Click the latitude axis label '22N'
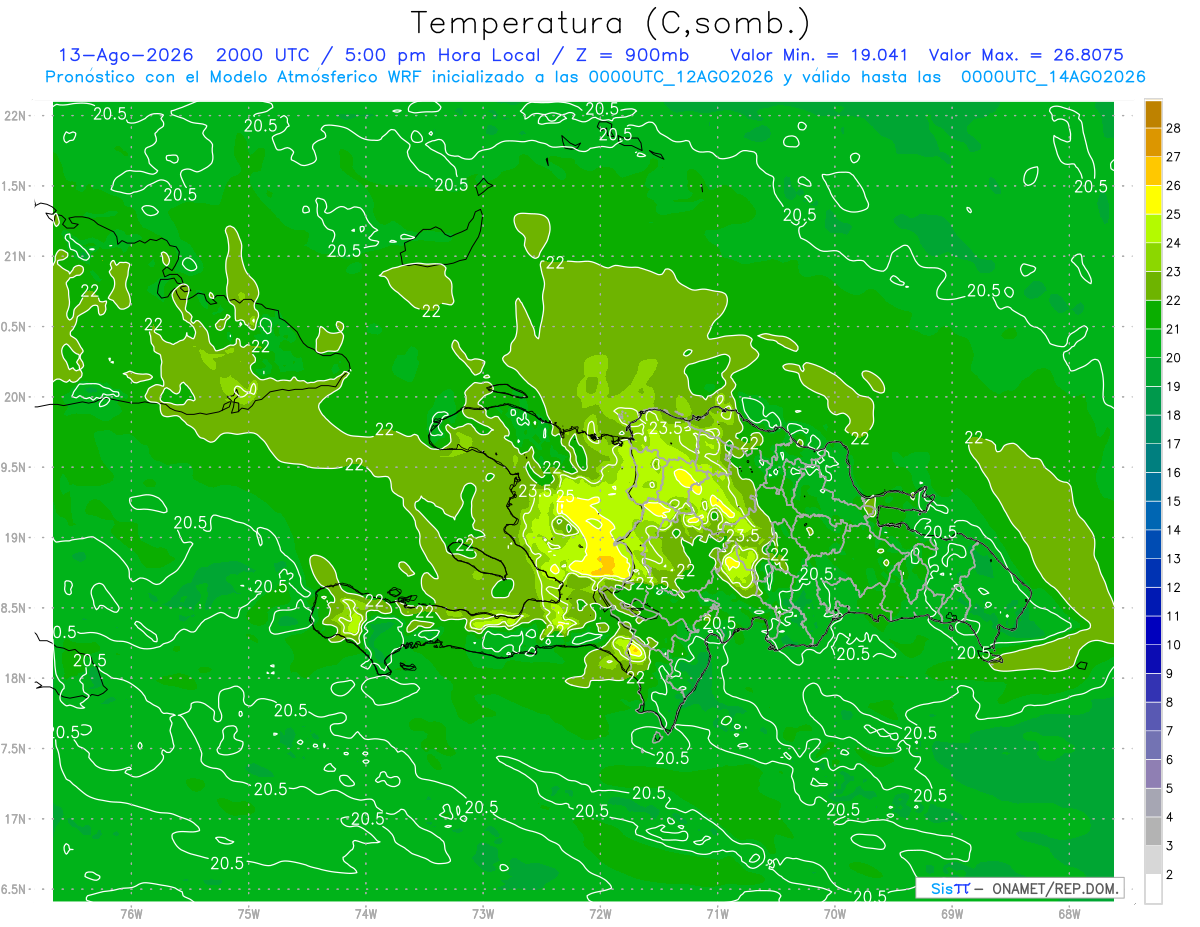The height and width of the screenshot is (927, 1200). (15, 115)
